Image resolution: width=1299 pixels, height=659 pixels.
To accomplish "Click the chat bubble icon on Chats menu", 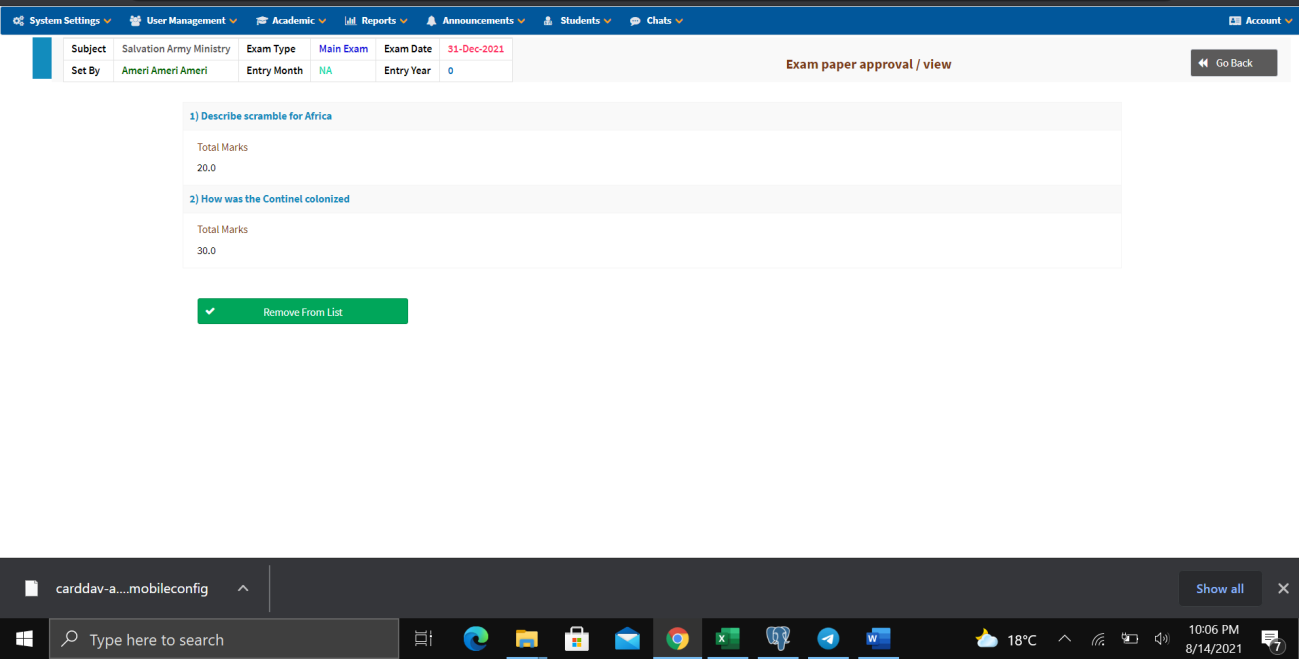I will tap(635, 19).
